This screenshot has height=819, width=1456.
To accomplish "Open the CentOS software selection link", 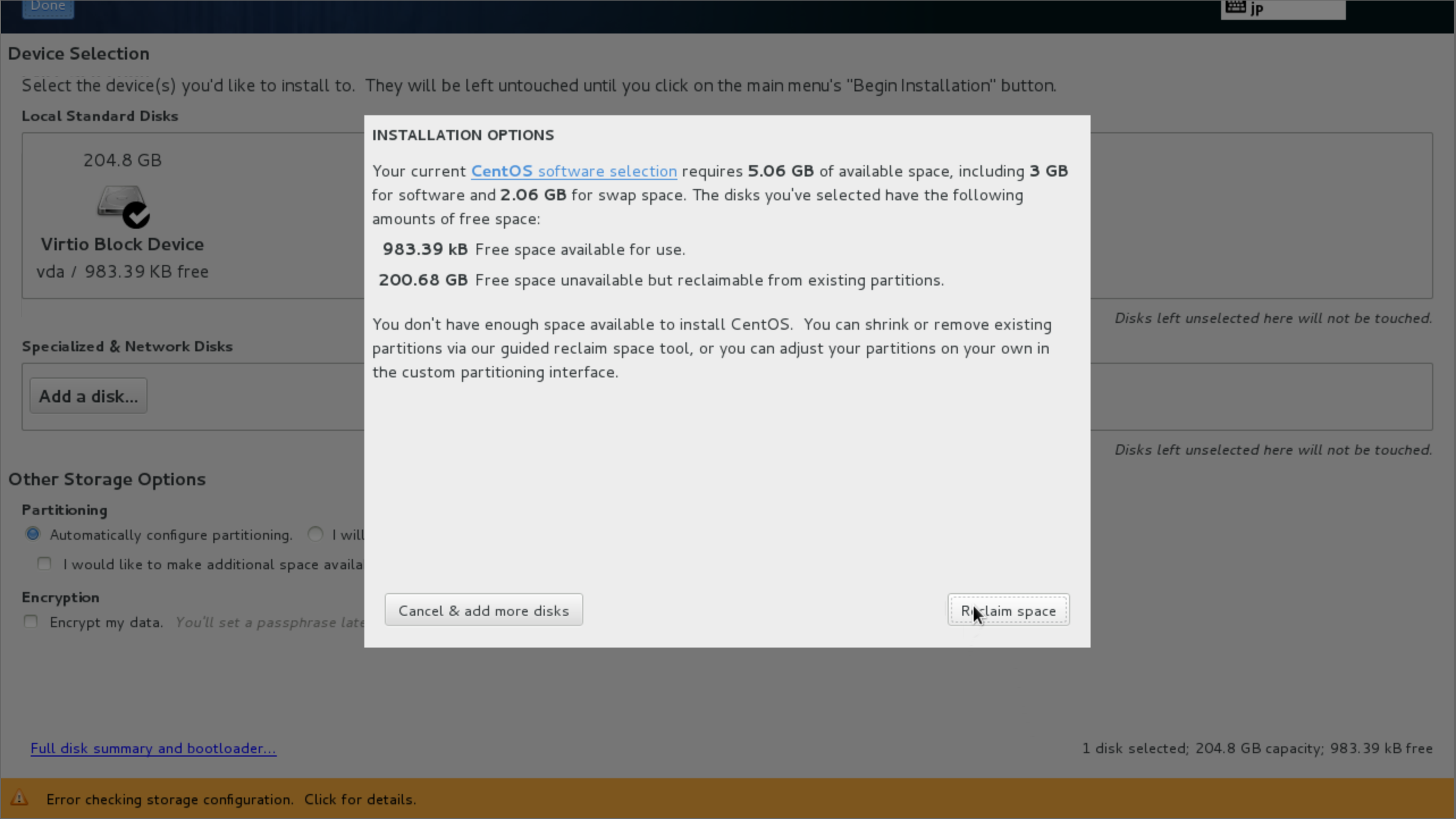I will coord(574,171).
